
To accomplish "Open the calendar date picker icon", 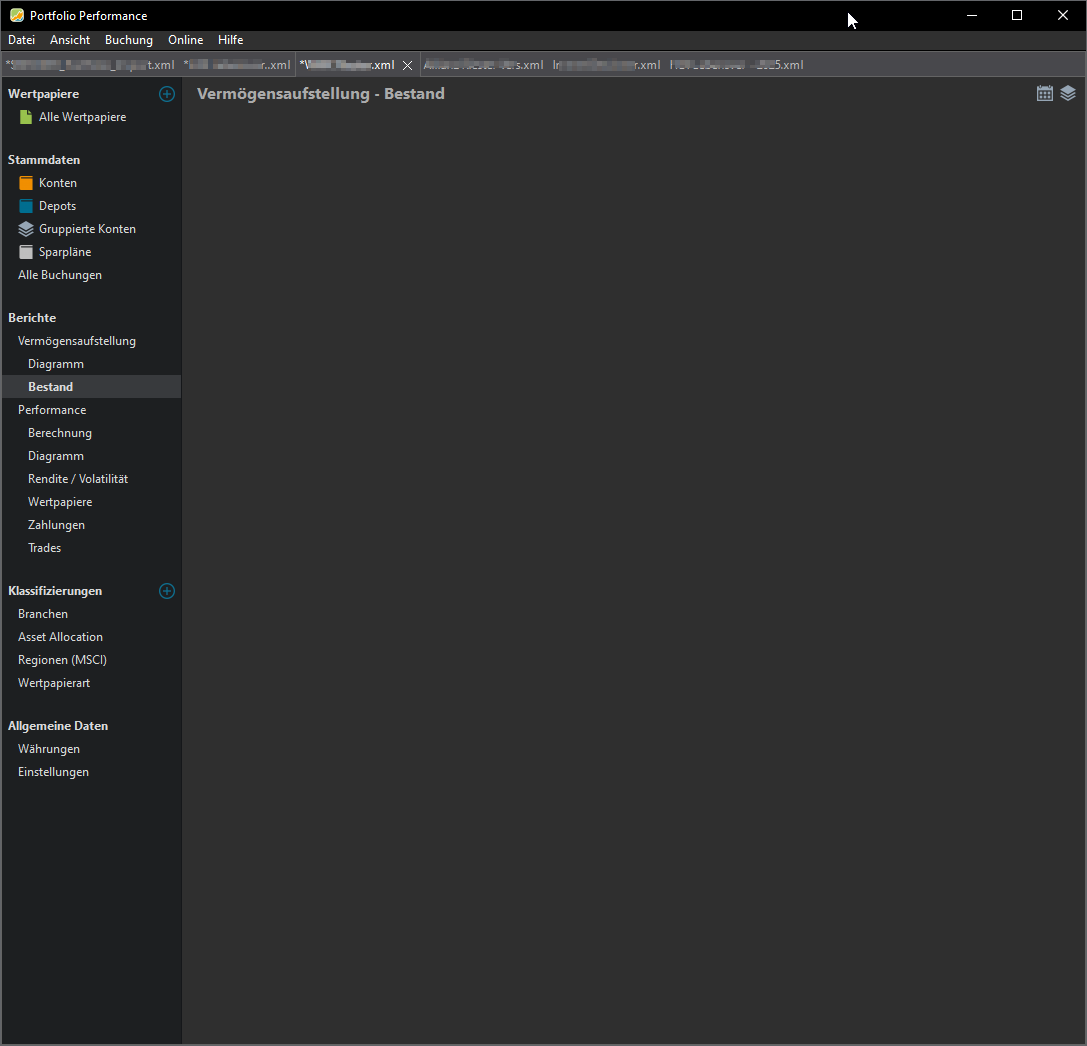I will coord(1045,93).
